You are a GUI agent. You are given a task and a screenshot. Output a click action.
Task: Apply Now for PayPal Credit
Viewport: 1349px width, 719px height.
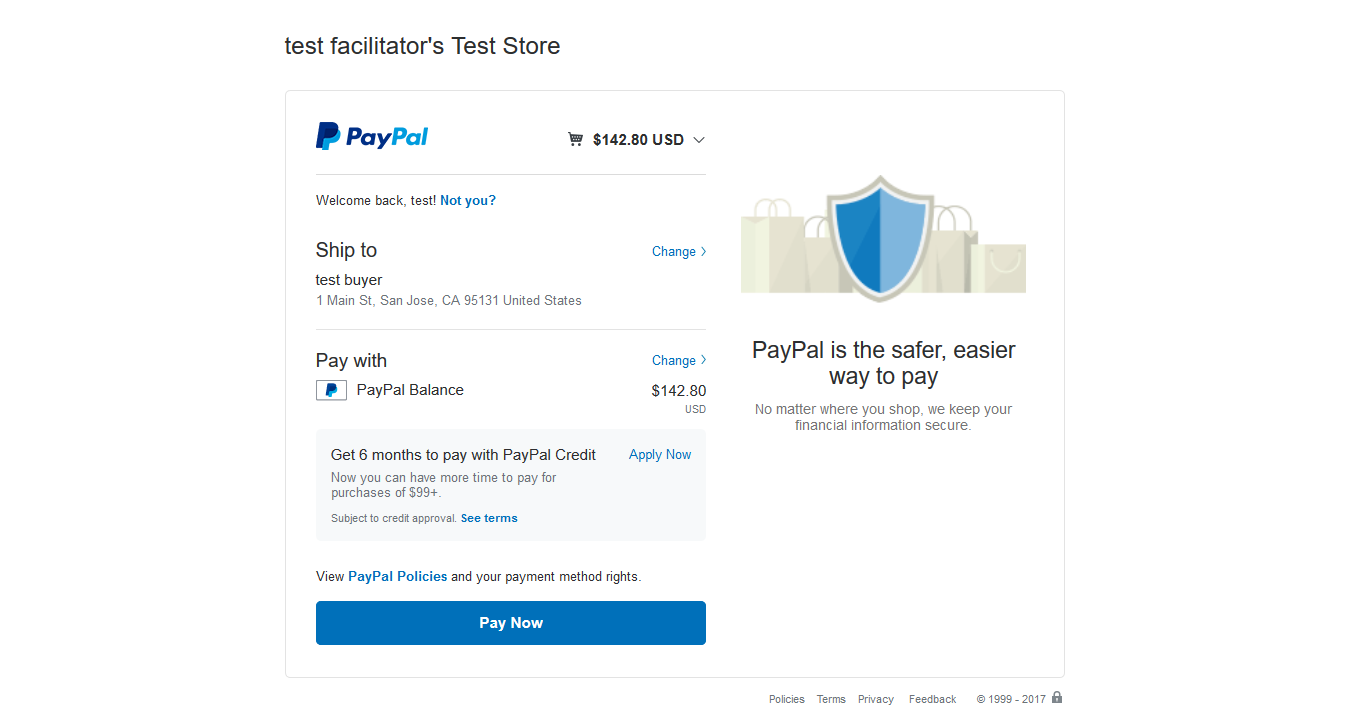pos(660,454)
